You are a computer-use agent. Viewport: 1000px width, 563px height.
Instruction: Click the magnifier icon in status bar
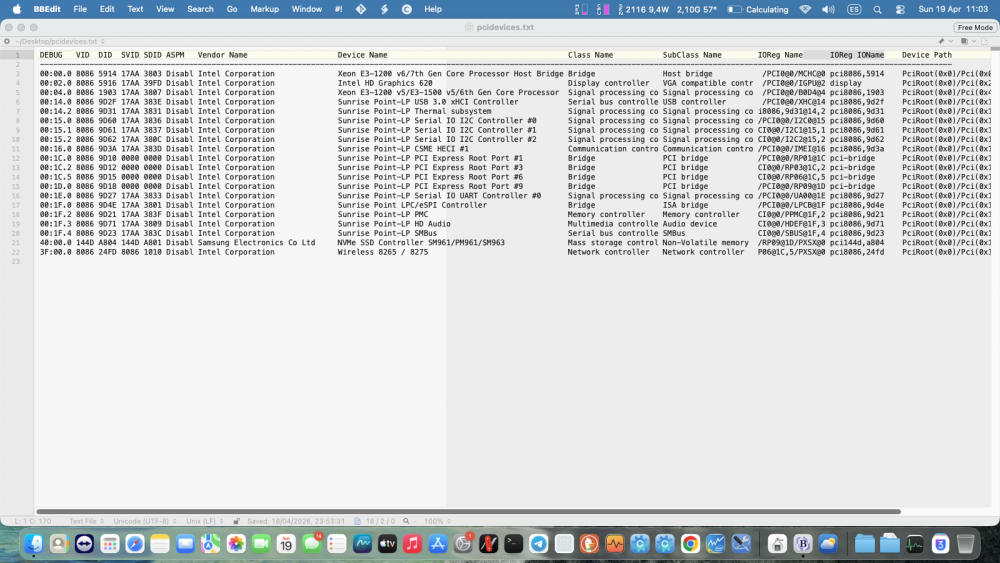point(406,521)
